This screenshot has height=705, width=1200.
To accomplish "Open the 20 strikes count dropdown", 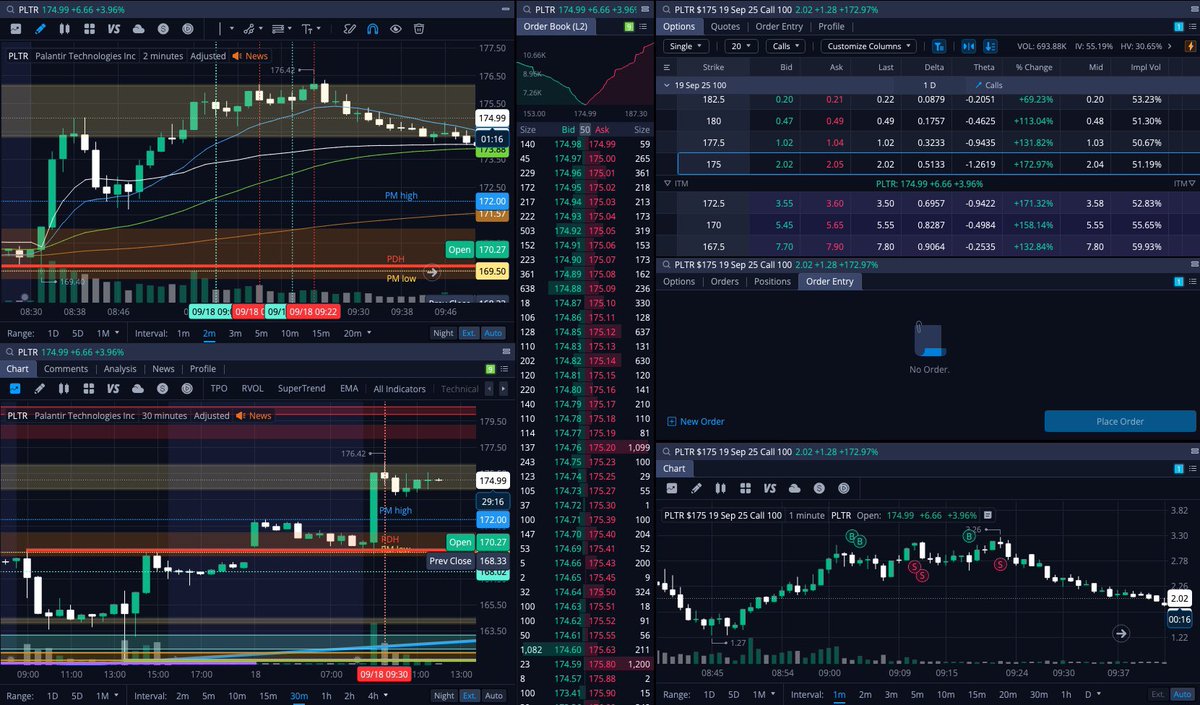I will point(741,46).
